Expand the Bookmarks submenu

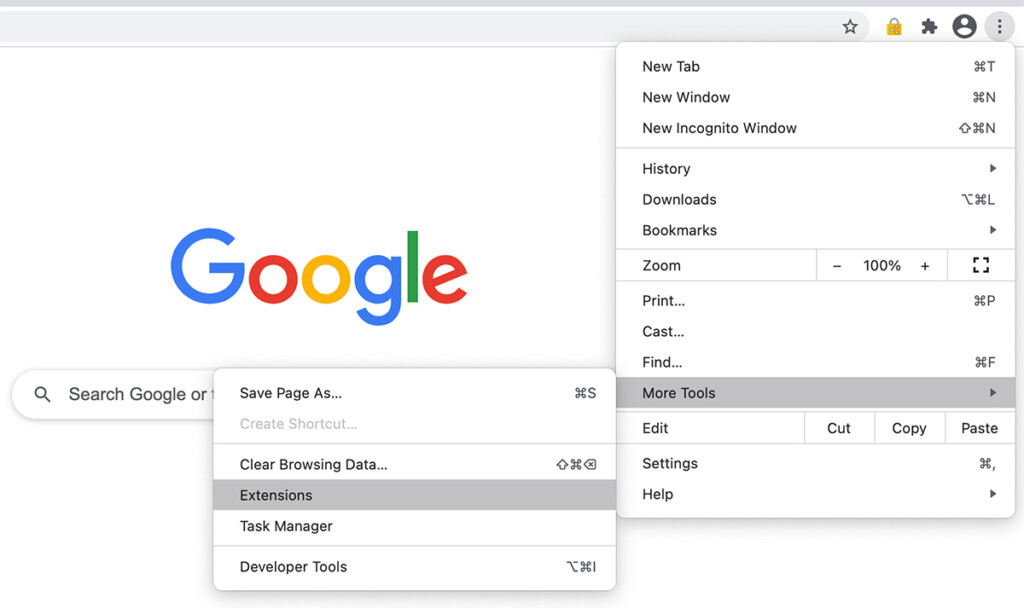815,230
